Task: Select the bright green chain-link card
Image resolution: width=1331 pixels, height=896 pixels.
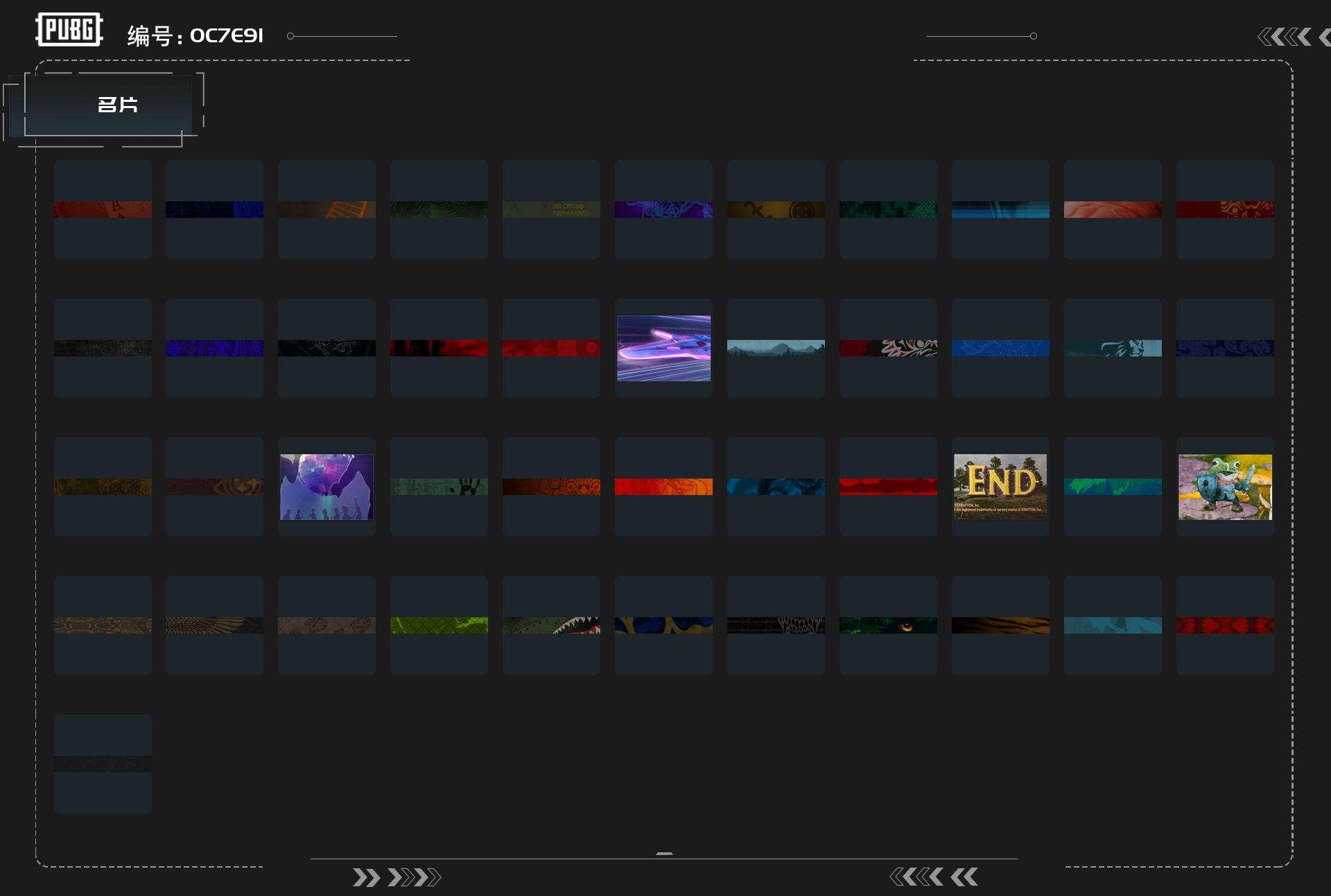Action: [x=439, y=625]
